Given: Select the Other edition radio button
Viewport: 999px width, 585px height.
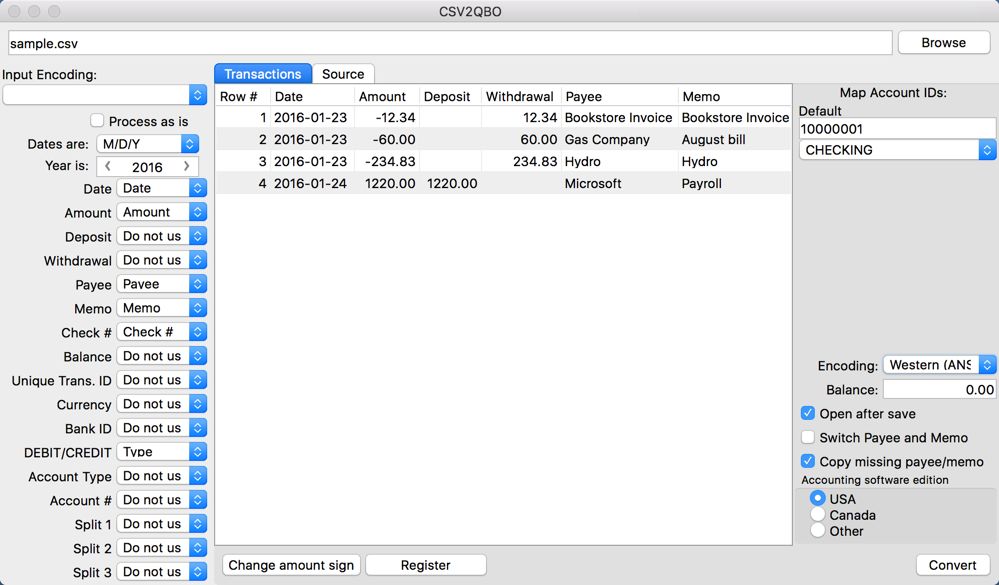Looking at the screenshot, I should tap(817, 530).
